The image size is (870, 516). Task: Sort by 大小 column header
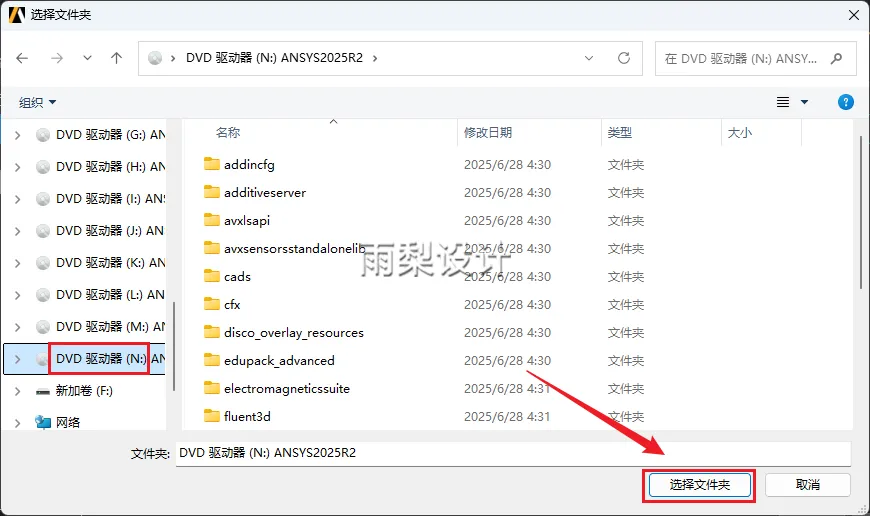pos(739,133)
